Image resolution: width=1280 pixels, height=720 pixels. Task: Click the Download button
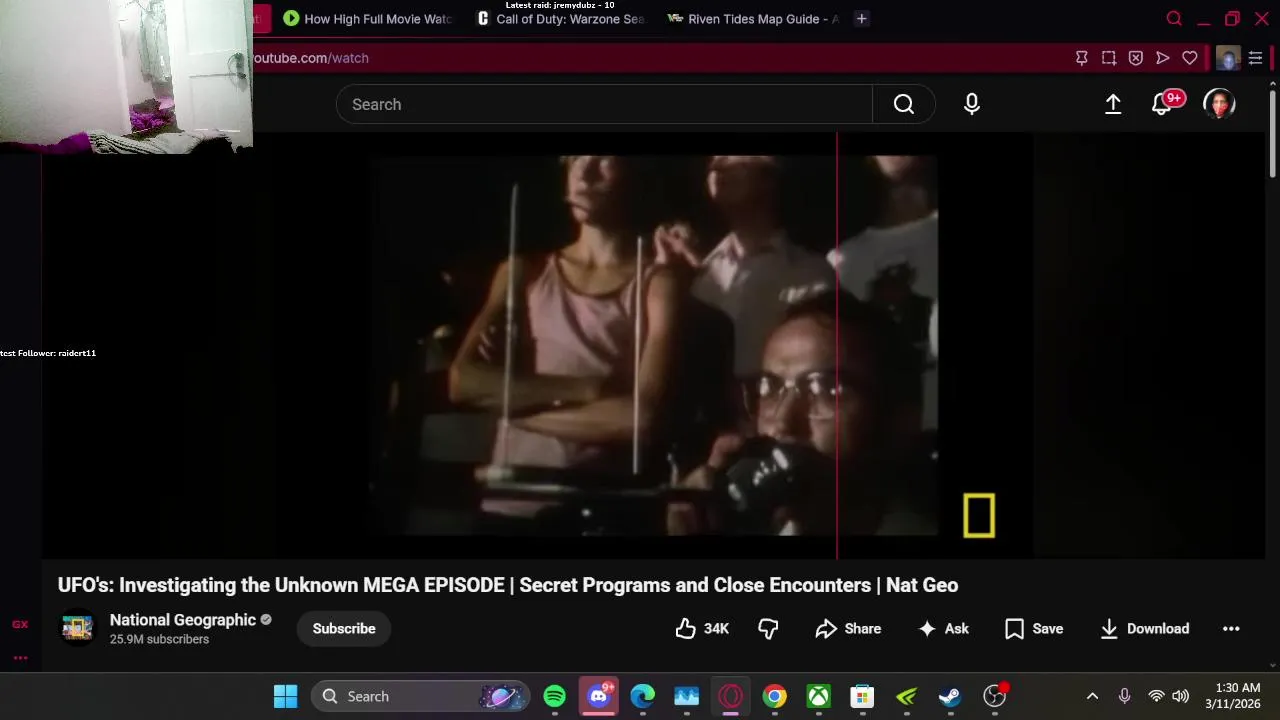[1145, 628]
